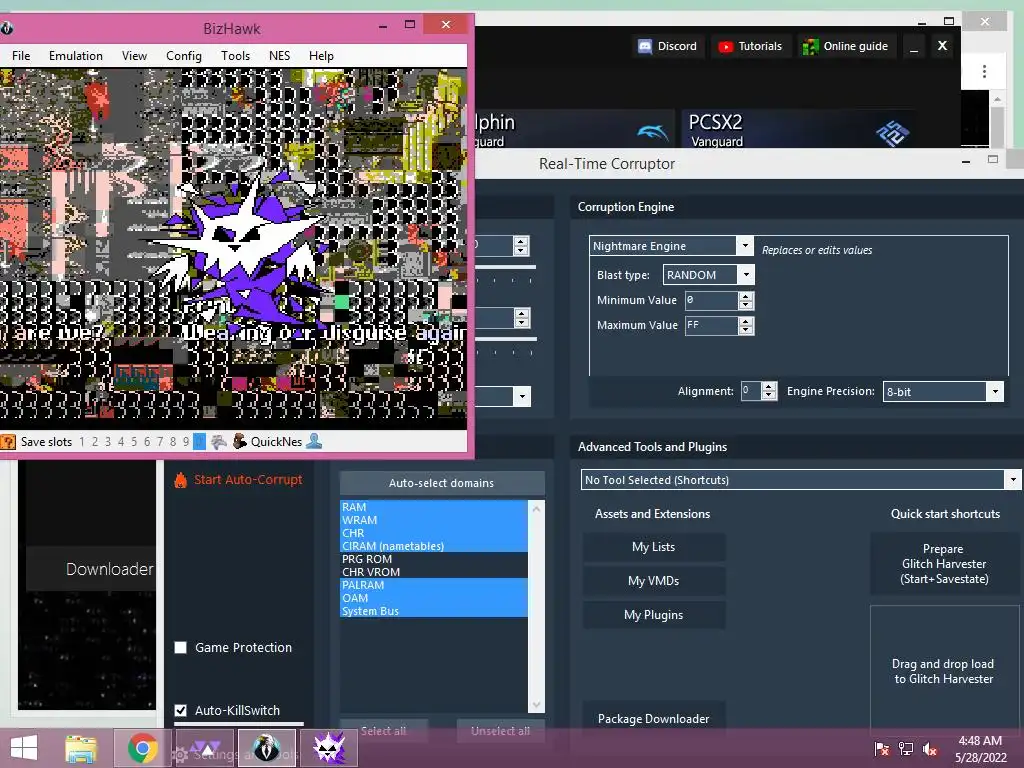Click the domains list scrollbar down arrow
This screenshot has width=1024, height=768.
(x=536, y=705)
